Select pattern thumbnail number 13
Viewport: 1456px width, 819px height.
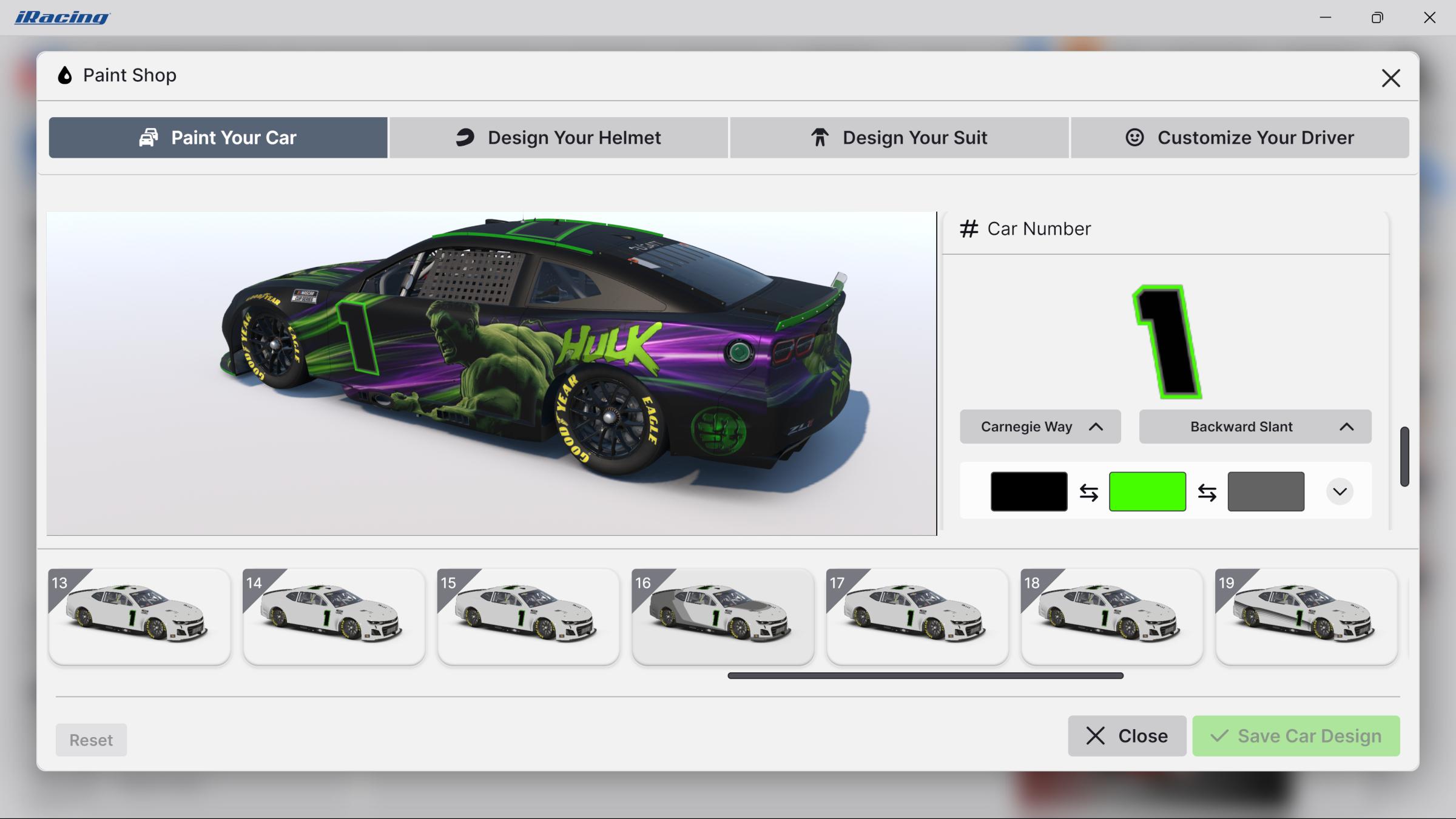point(139,616)
